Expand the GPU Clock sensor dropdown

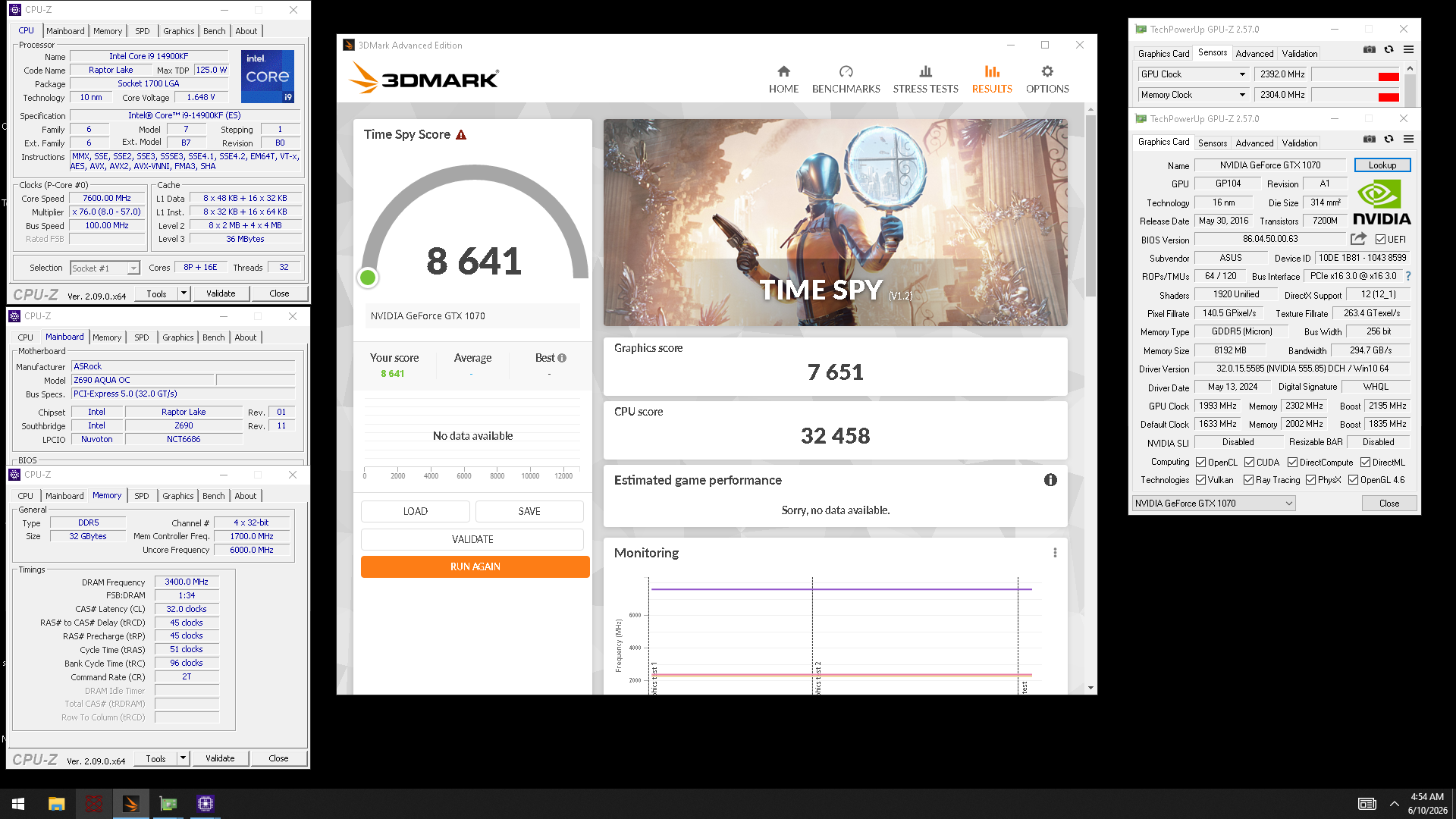pyautogui.click(x=1242, y=74)
